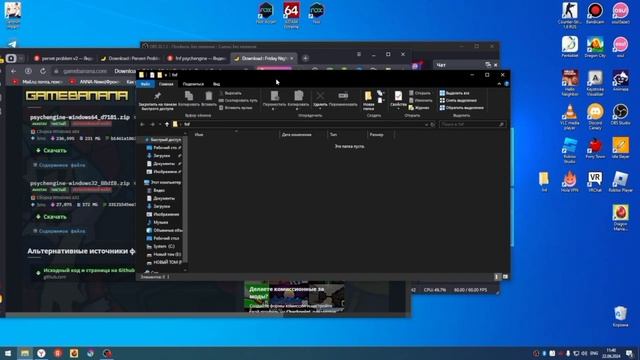640x360 pixels.
Task: Go back in the browser
Action: click(x=13, y=71)
